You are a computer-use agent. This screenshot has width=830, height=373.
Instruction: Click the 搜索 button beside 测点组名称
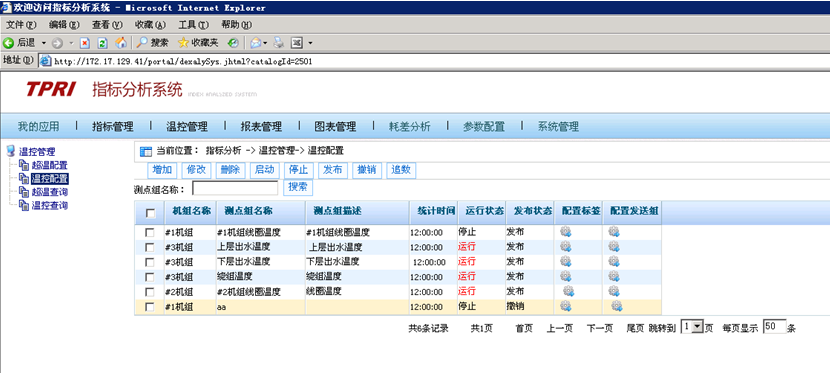tap(298, 188)
